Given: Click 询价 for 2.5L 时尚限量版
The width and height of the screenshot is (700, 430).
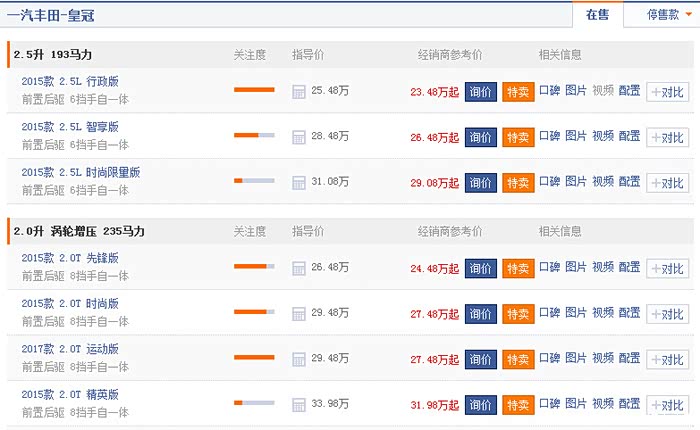Looking at the screenshot, I should click(x=481, y=183).
